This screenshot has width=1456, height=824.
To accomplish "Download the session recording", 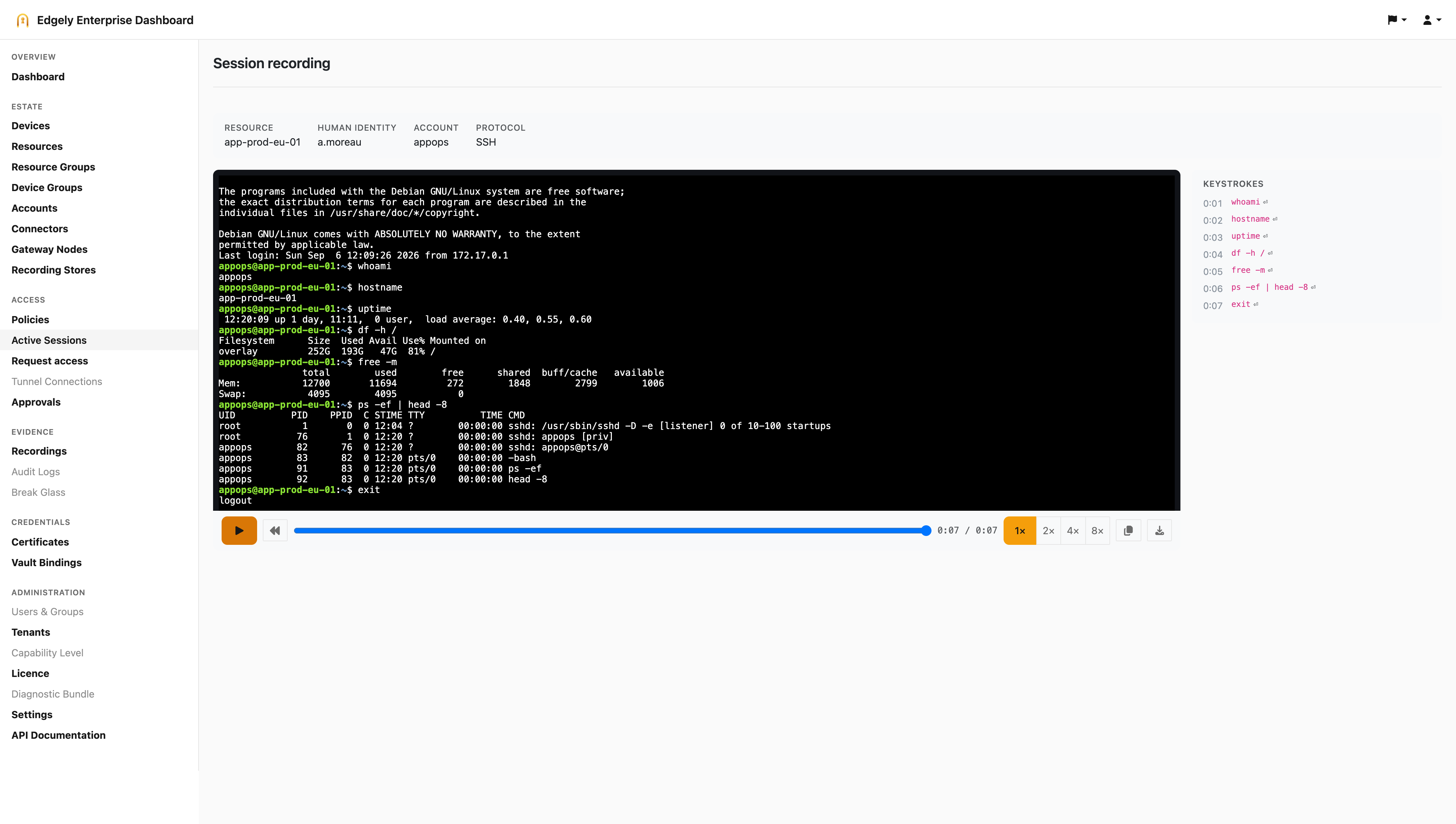I will pos(1159,530).
